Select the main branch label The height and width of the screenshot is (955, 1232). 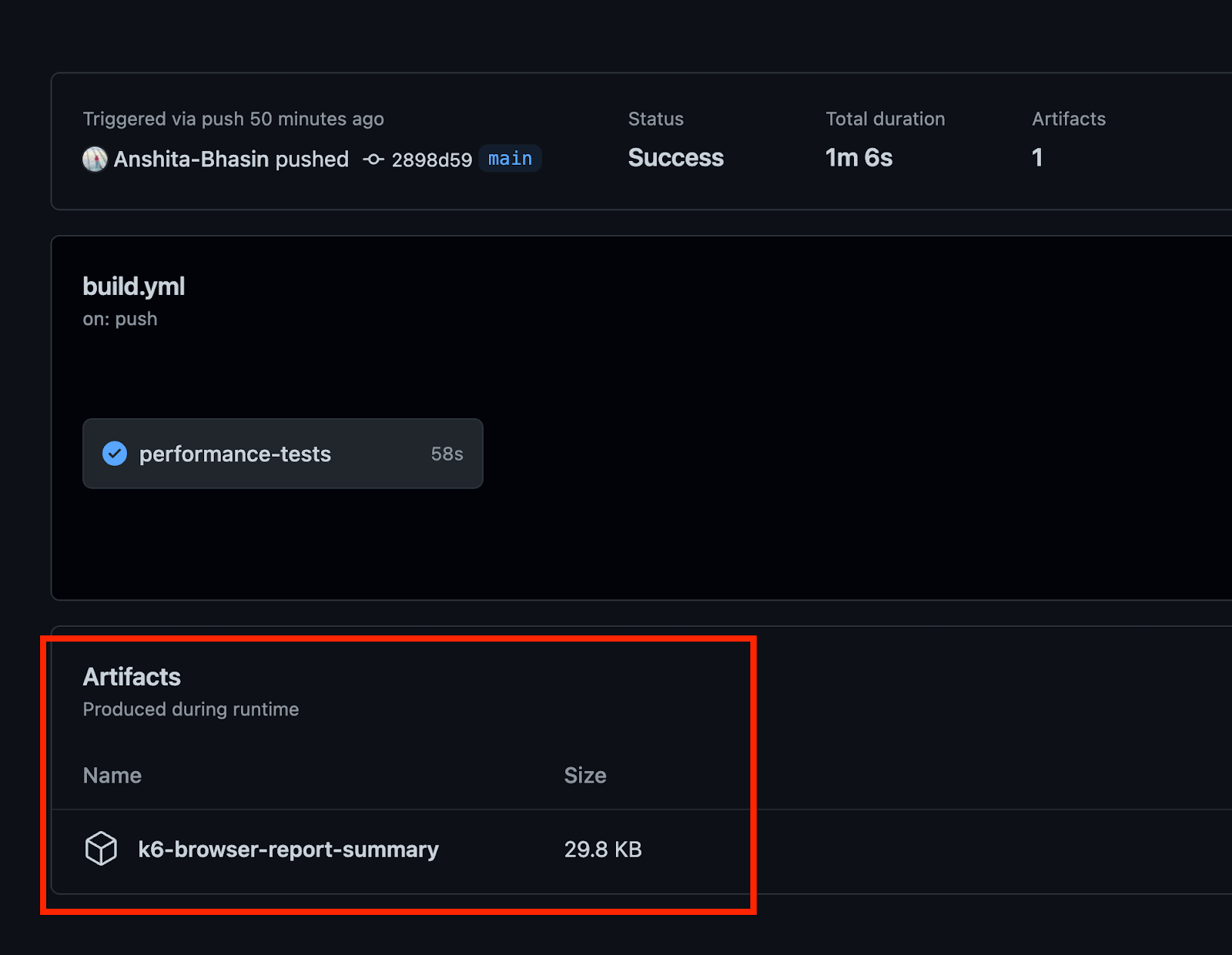[x=510, y=159]
